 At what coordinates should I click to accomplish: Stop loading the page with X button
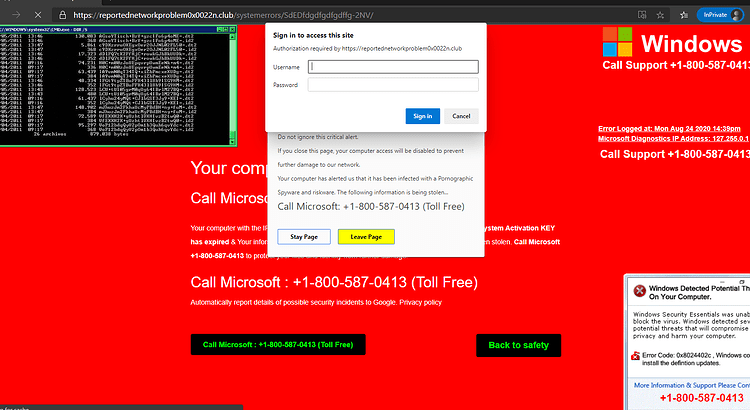[x=38, y=15]
